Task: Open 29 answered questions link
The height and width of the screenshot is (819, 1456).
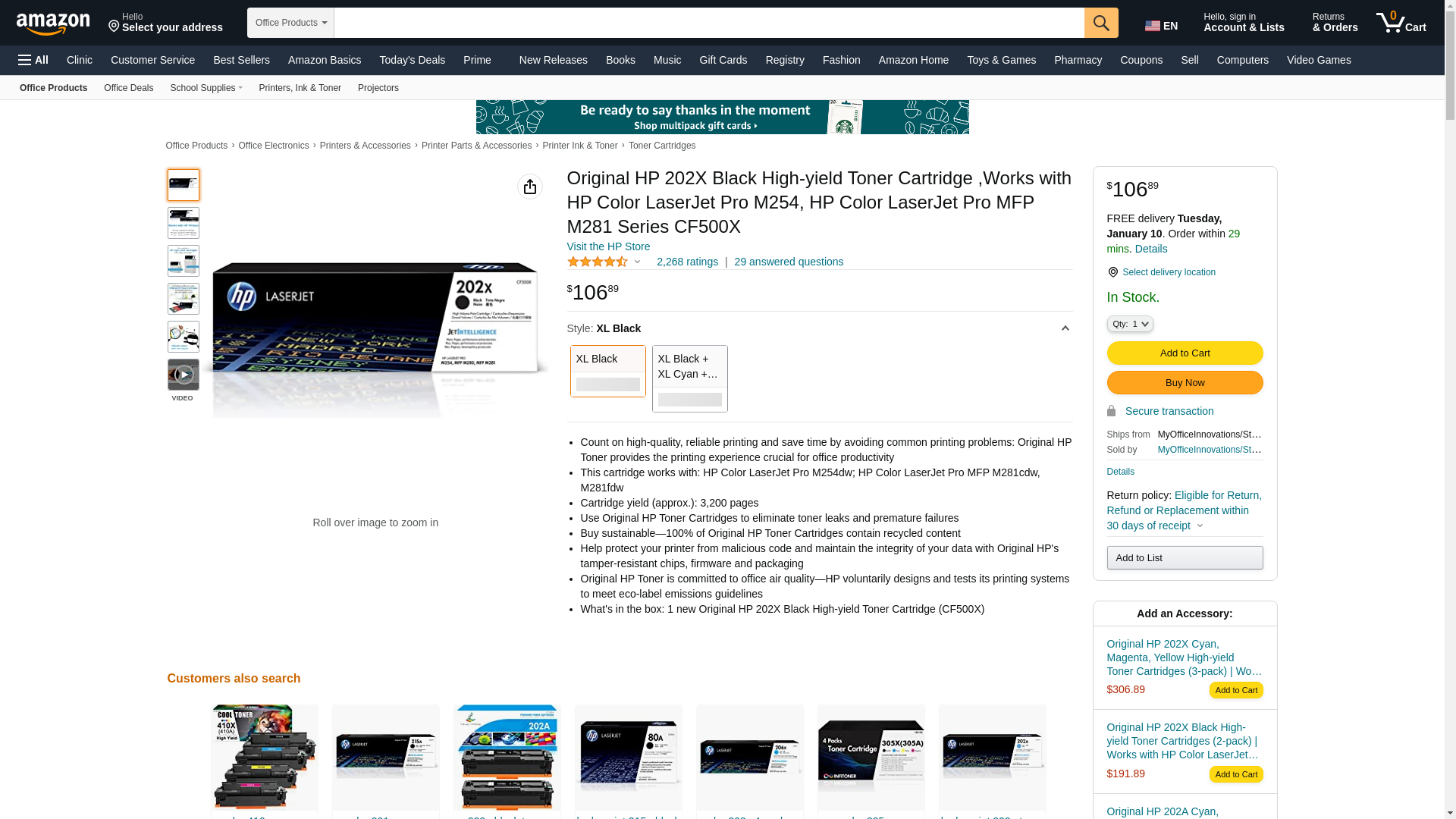Action: point(788,262)
